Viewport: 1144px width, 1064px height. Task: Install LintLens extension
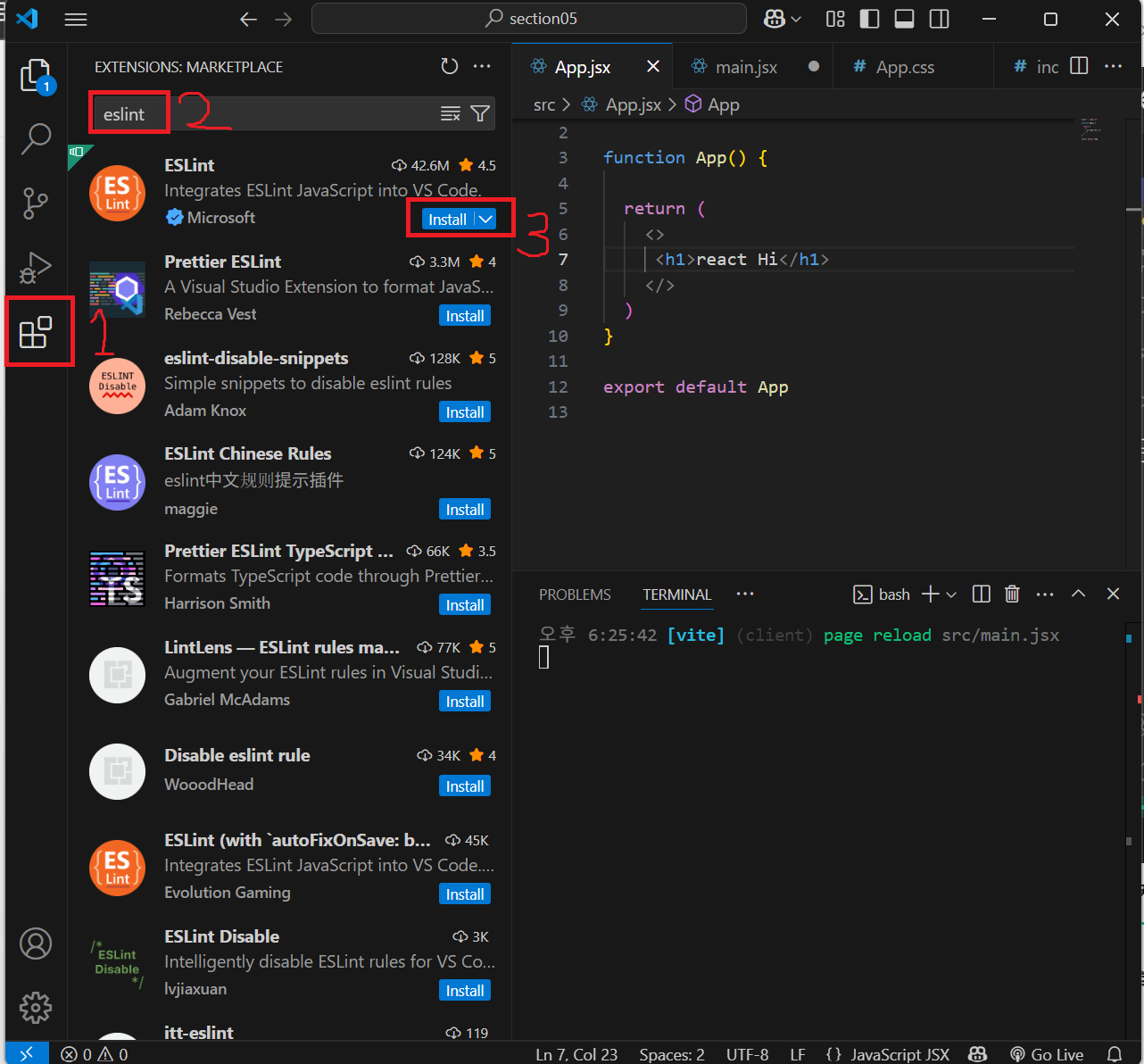click(x=465, y=702)
